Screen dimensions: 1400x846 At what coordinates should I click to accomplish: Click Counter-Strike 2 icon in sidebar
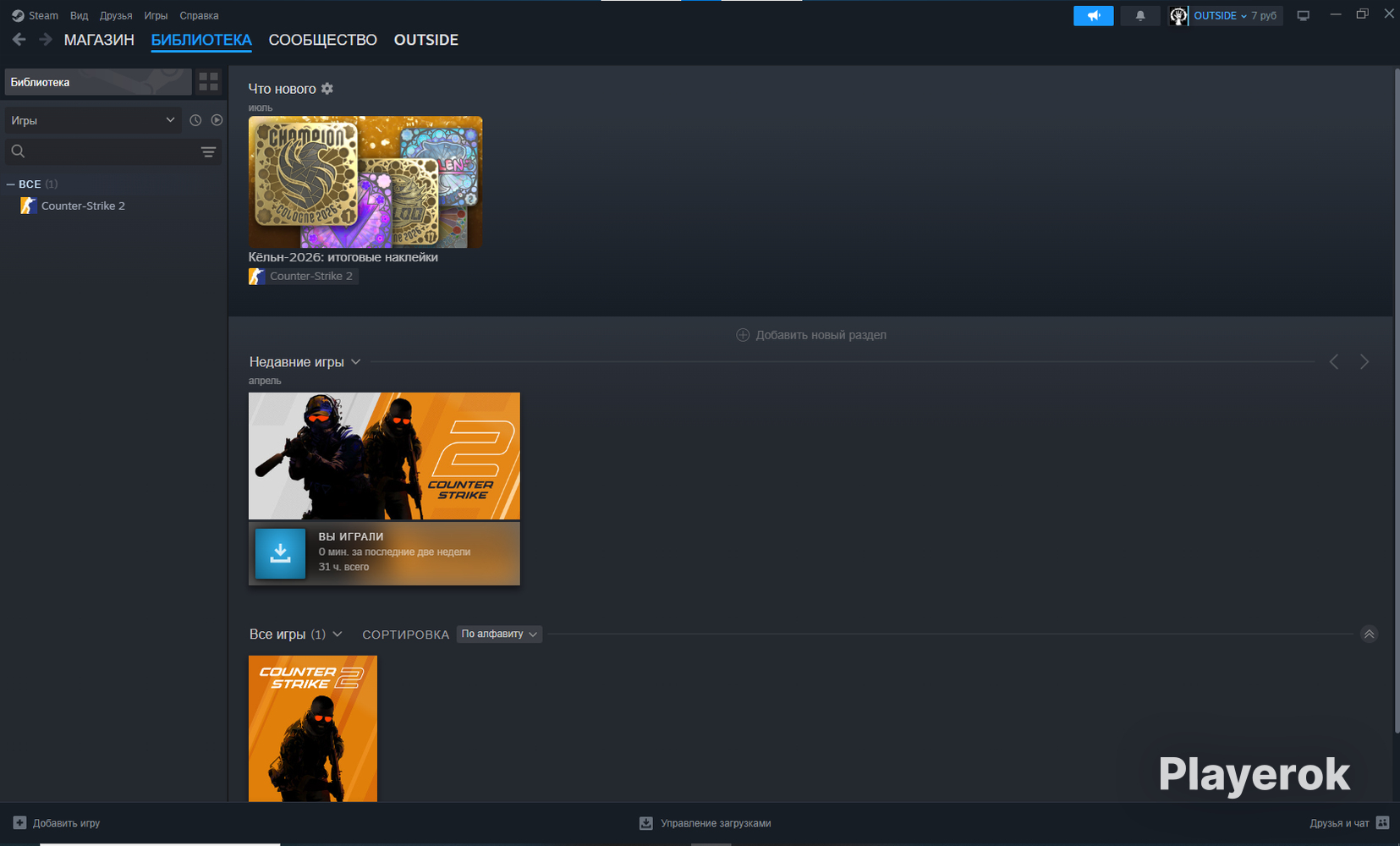click(28, 206)
